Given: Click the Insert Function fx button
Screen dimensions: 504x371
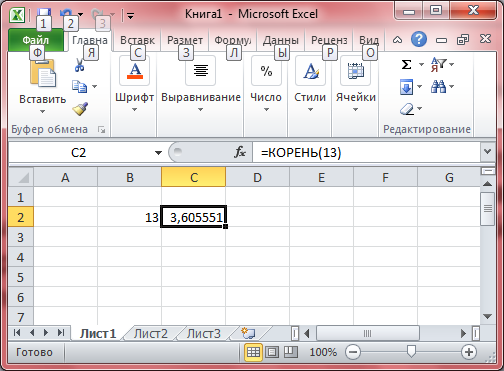Looking at the screenshot, I should click(239, 152).
